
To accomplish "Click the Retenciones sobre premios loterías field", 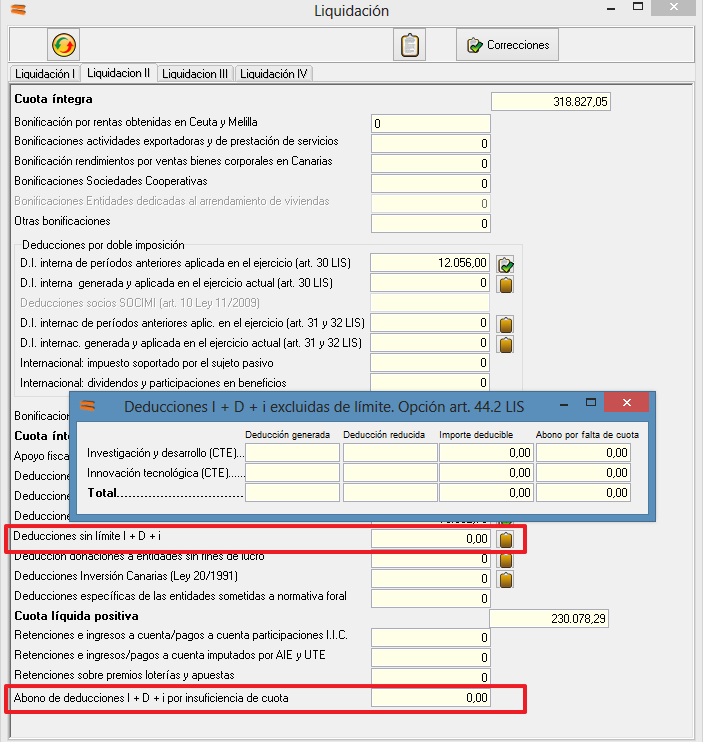I will click(431, 677).
